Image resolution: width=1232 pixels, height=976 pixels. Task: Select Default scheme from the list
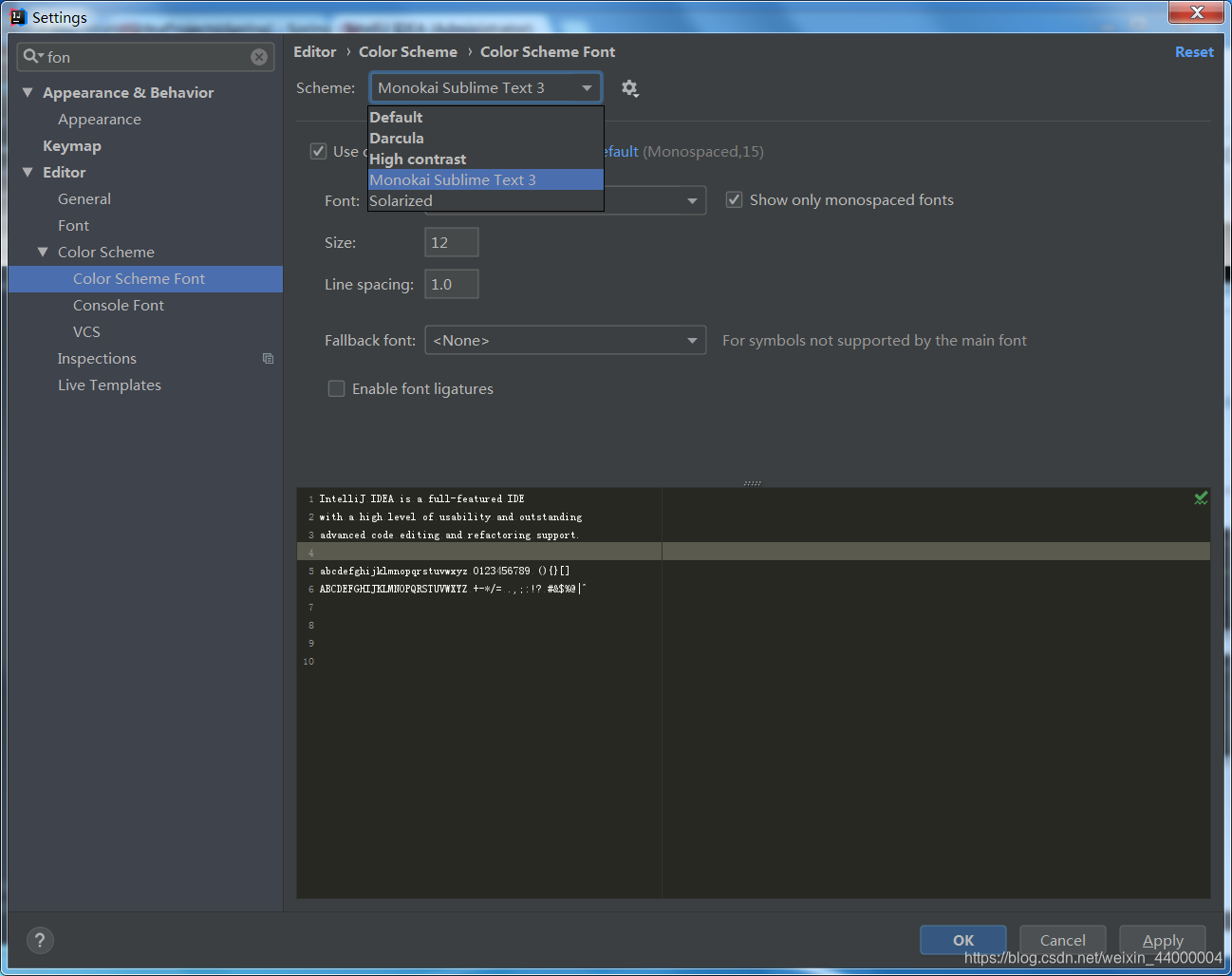coord(485,117)
